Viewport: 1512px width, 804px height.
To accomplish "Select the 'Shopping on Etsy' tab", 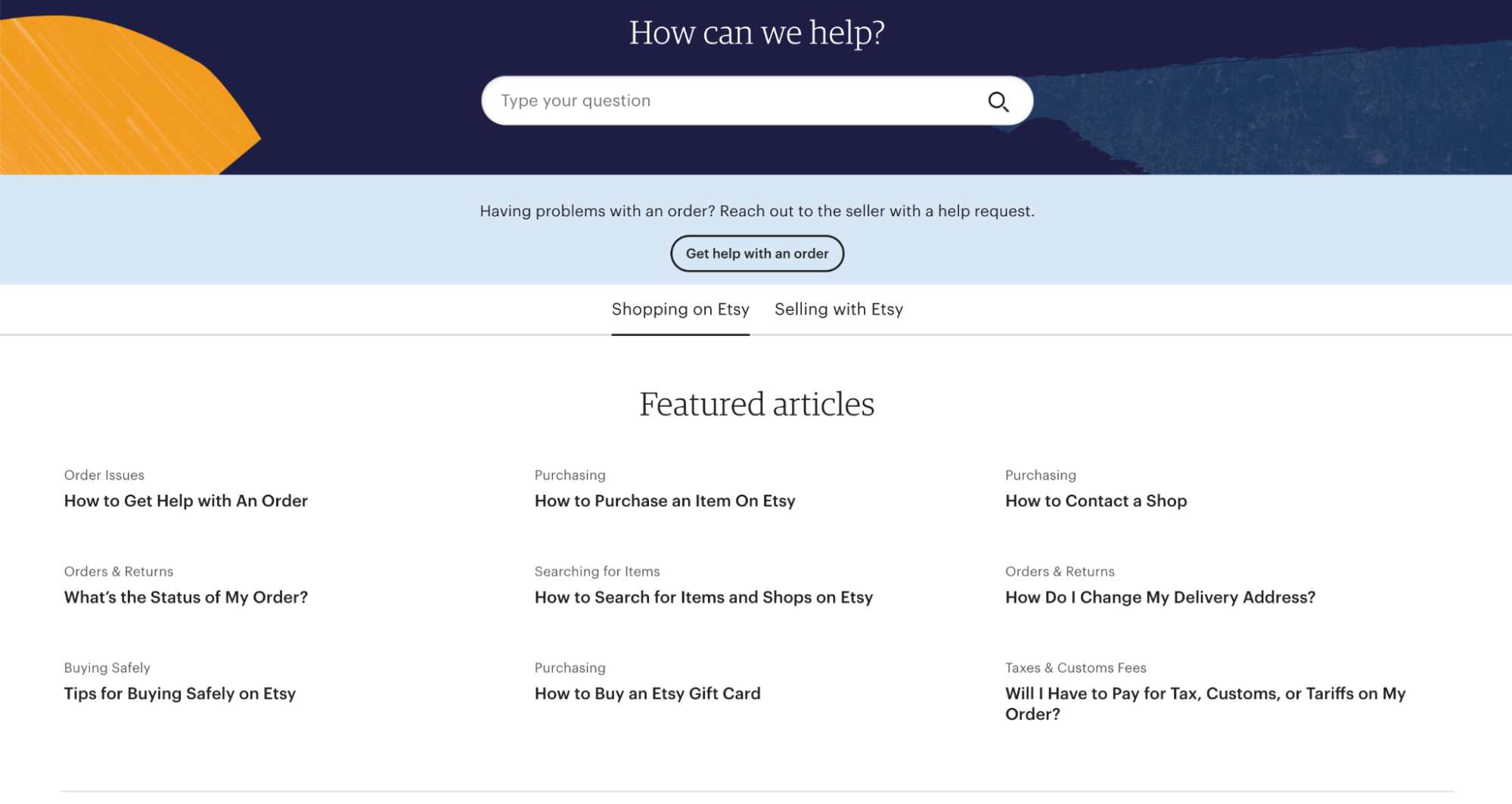I will pos(679,309).
